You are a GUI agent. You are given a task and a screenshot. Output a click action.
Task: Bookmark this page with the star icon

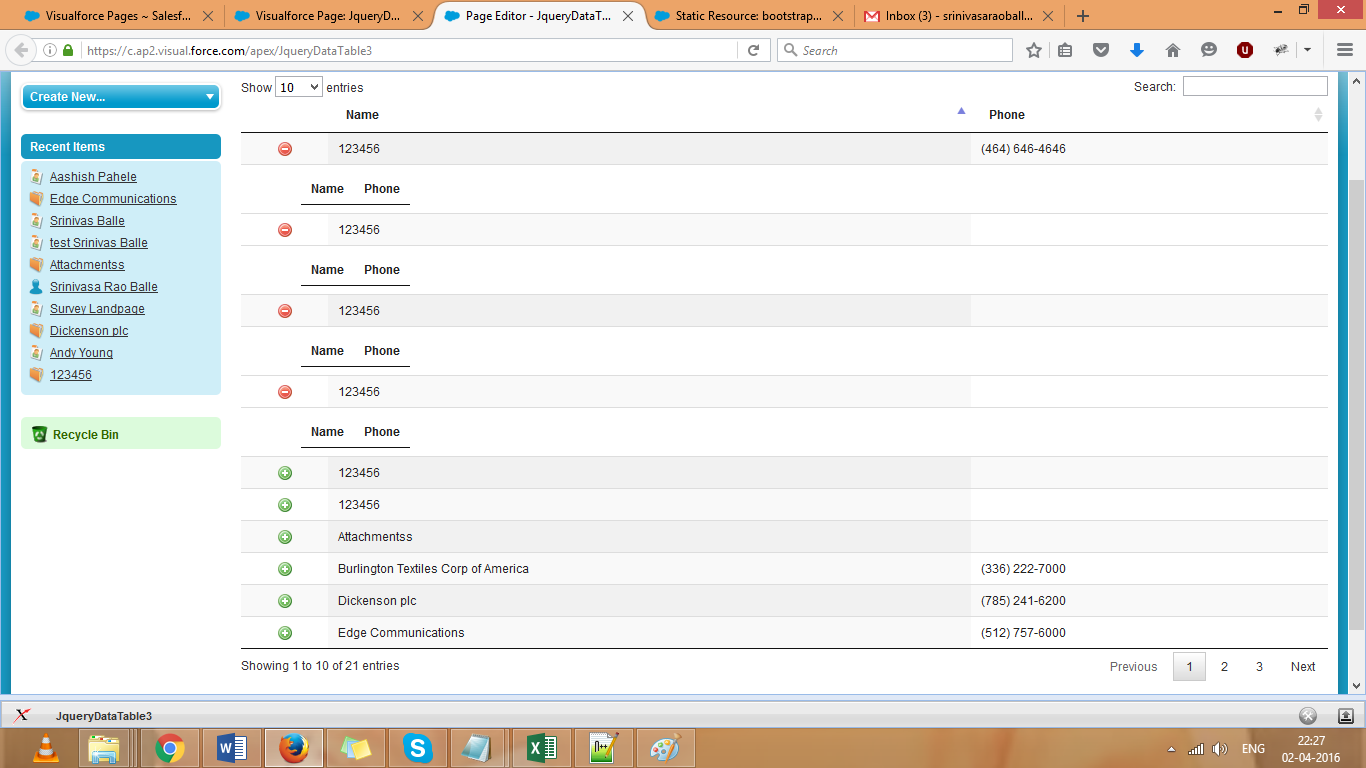coord(1033,49)
